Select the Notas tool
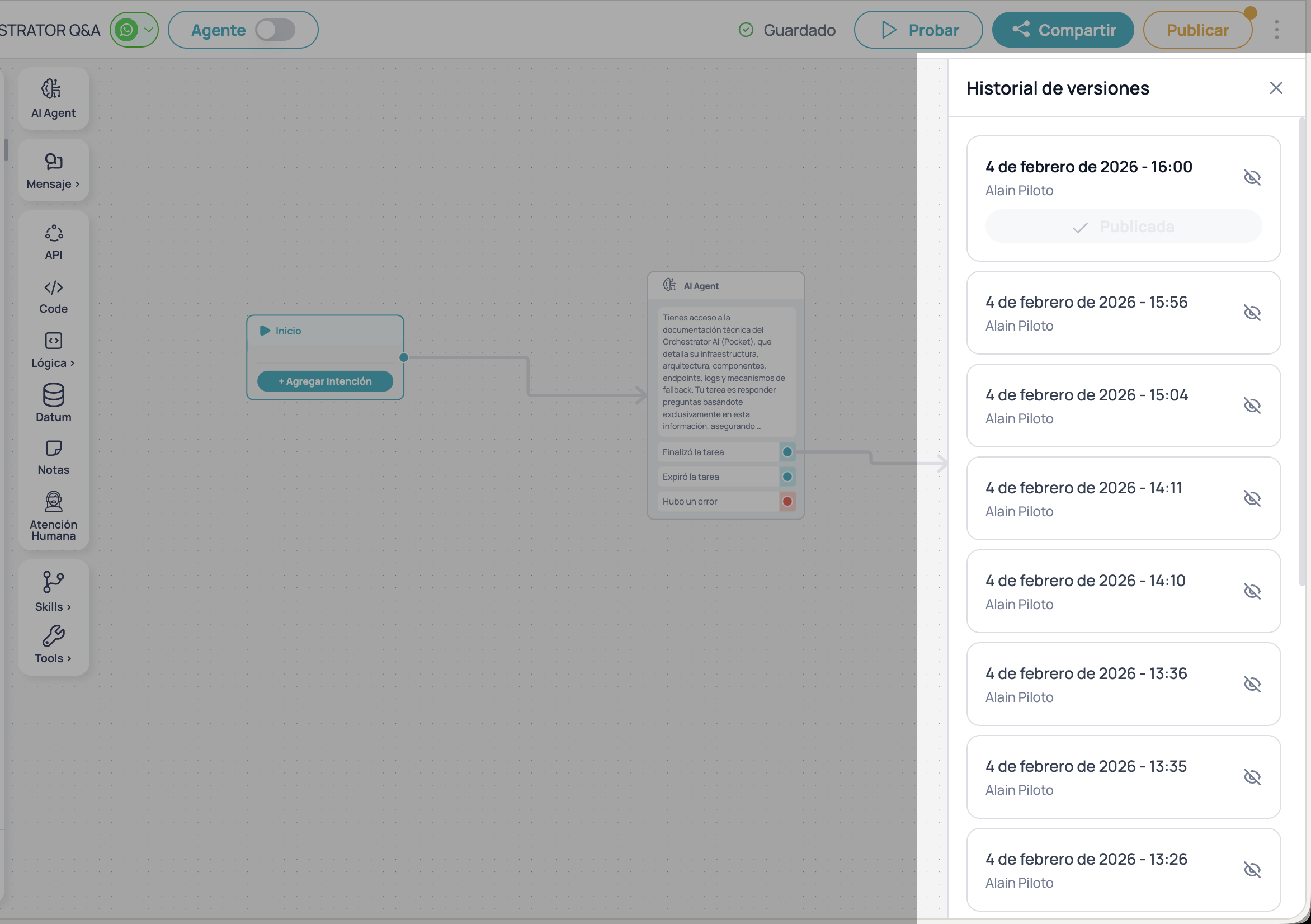This screenshot has width=1311, height=924. point(53,456)
